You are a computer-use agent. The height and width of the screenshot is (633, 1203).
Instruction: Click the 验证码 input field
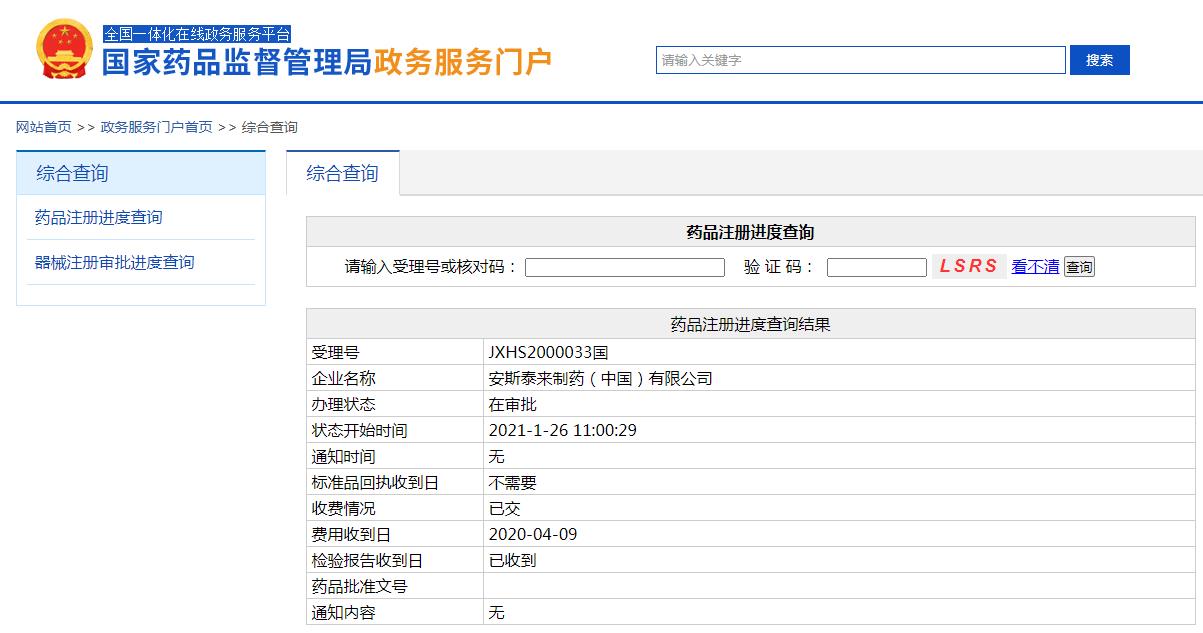pos(876,267)
